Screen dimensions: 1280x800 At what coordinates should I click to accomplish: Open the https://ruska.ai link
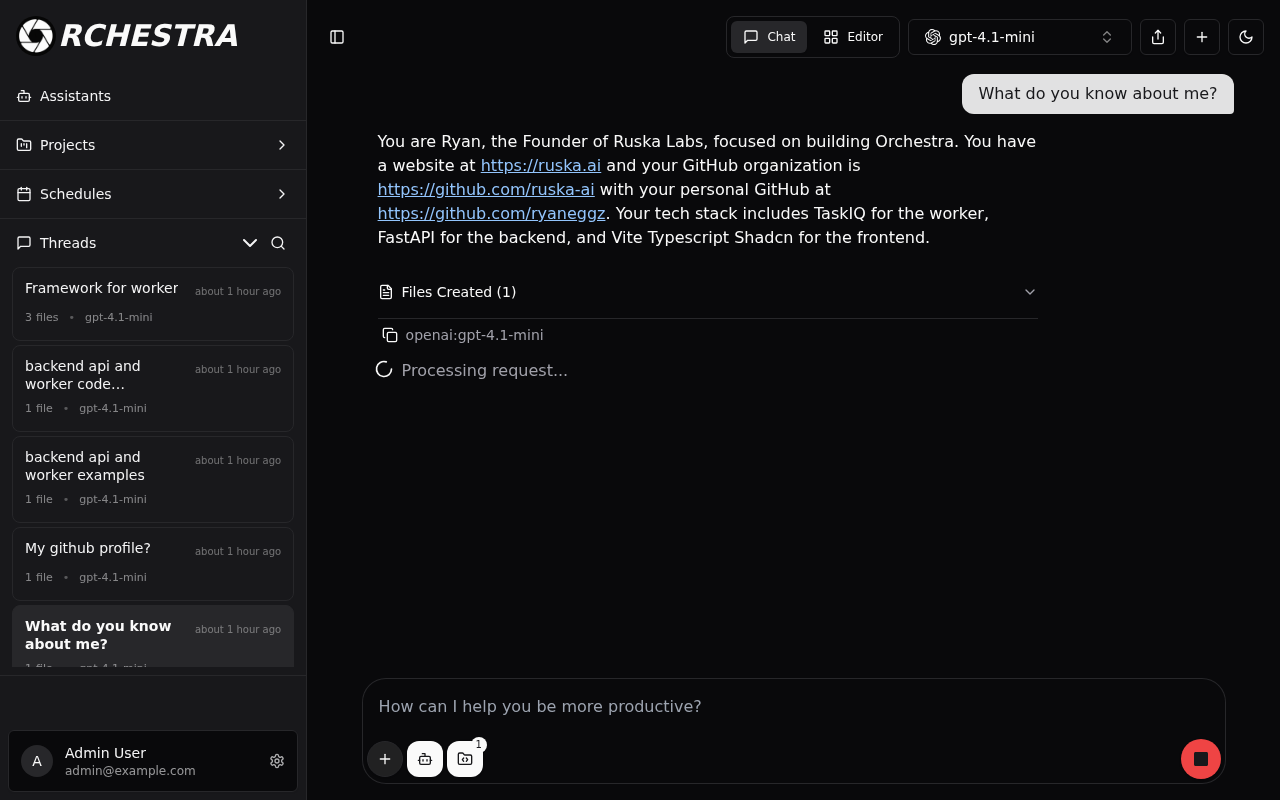tap(541, 166)
